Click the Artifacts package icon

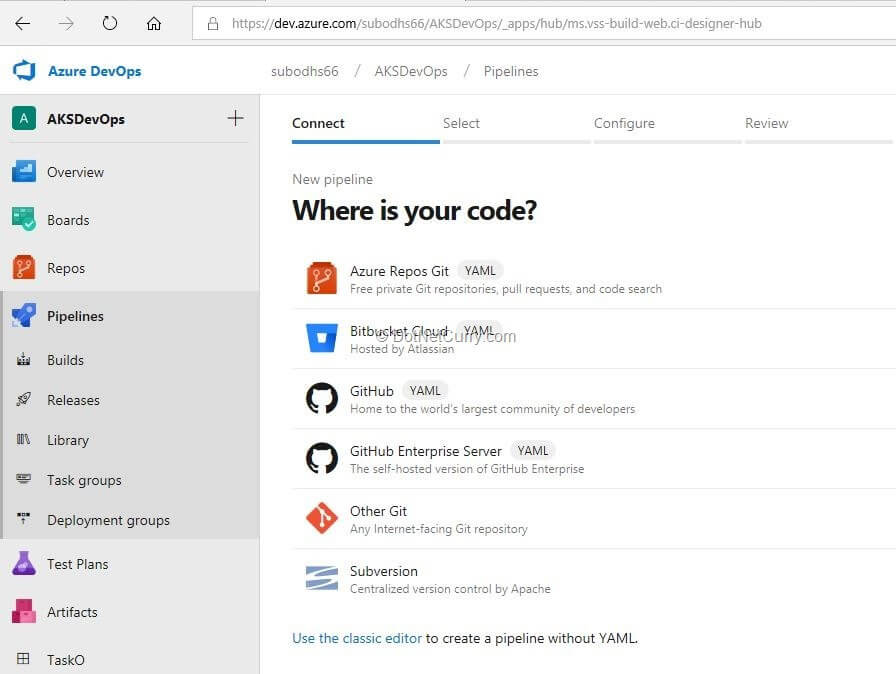tap(23, 611)
